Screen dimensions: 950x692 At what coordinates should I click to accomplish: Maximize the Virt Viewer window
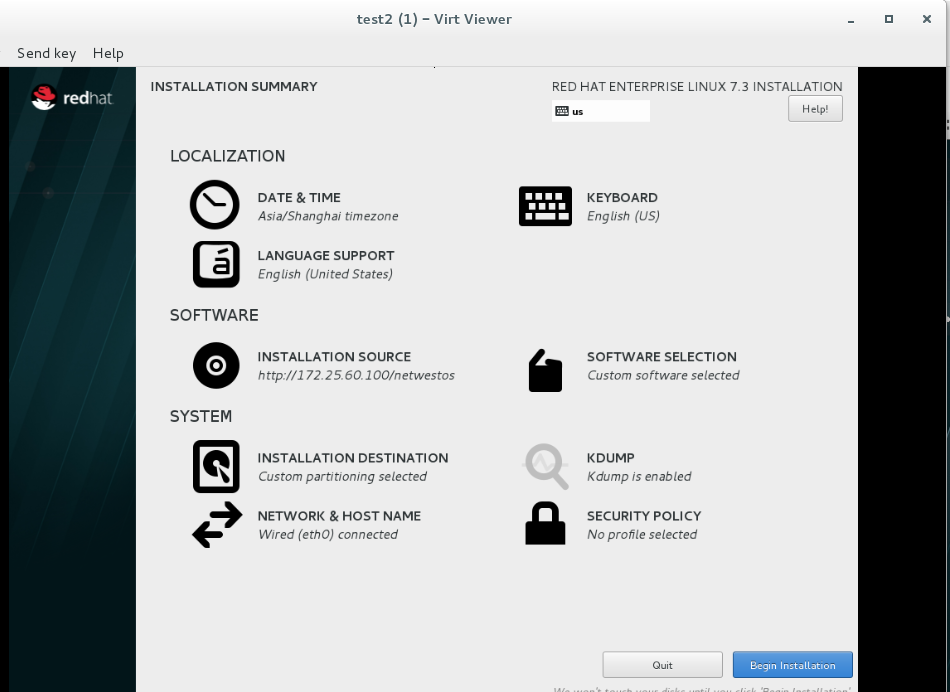tap(889, 19)
